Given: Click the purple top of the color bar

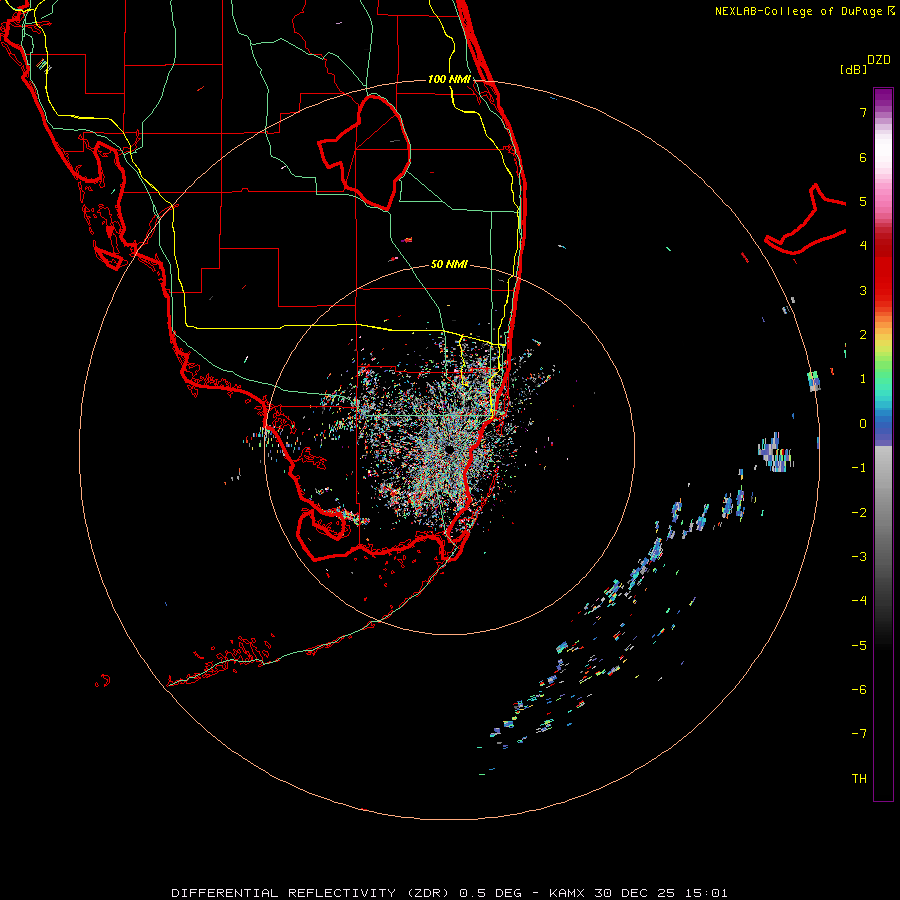Looking at the screenshot, I should [x=883, y=99].
